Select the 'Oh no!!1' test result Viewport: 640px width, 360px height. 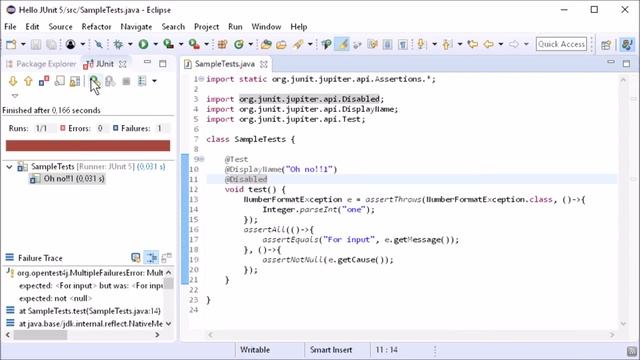tap(68, 179)
